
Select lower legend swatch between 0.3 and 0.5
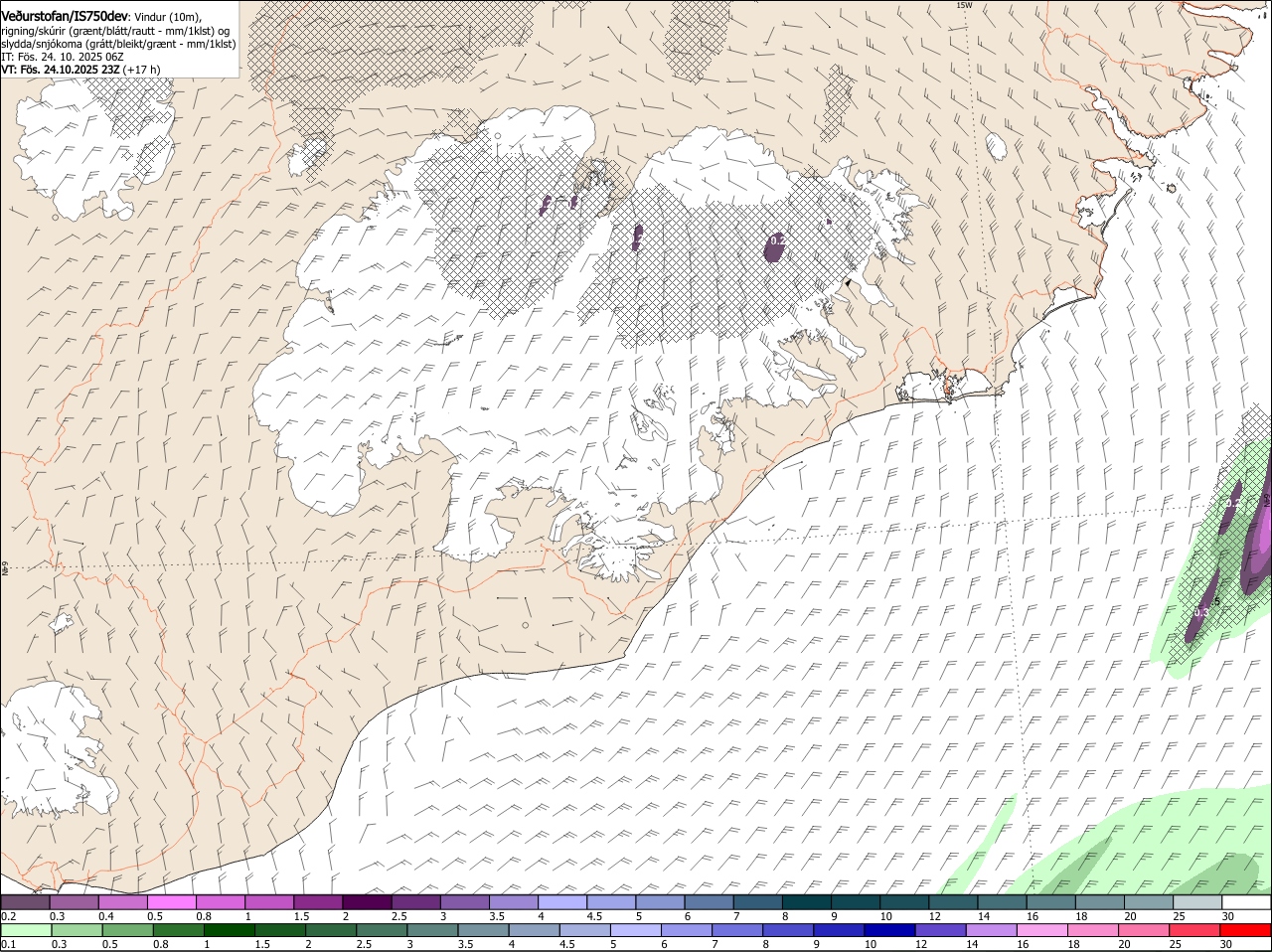coord(77,930)
